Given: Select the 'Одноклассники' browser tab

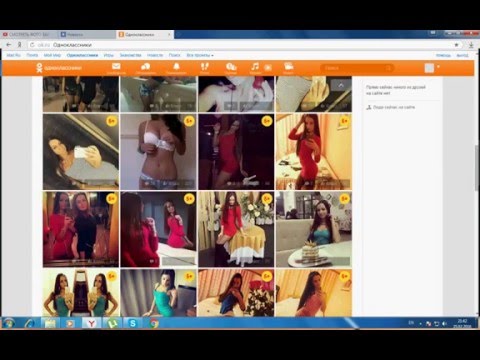Looking at the screenshot, I should (x=142, y=34).
